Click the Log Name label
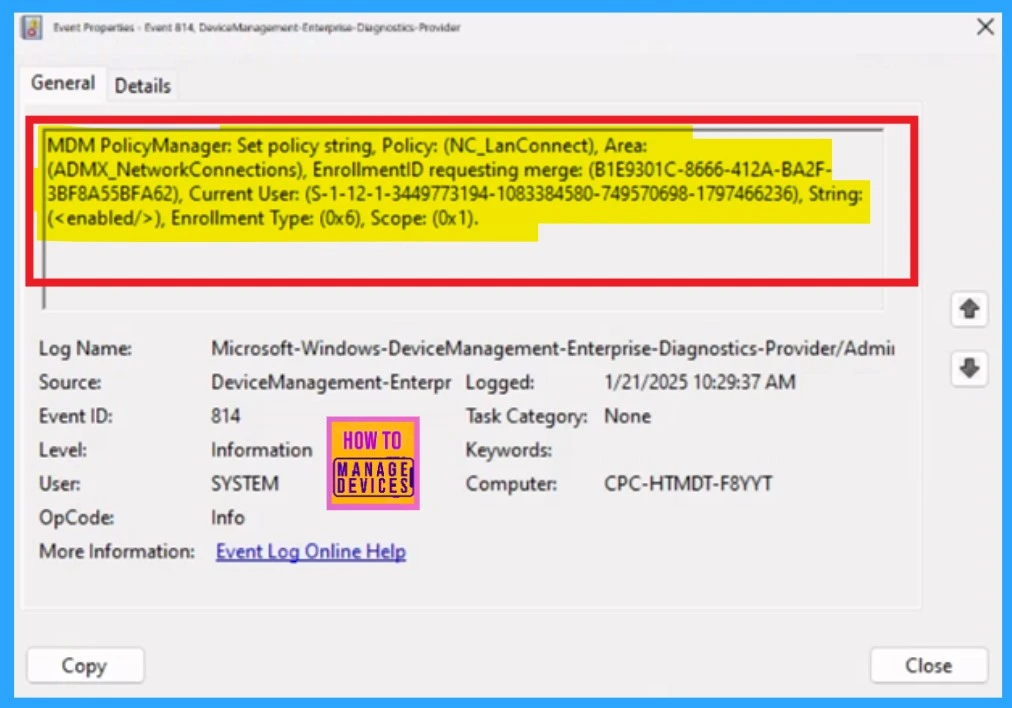This screenshot has width=1012, height=708. (x=85, y=349)
